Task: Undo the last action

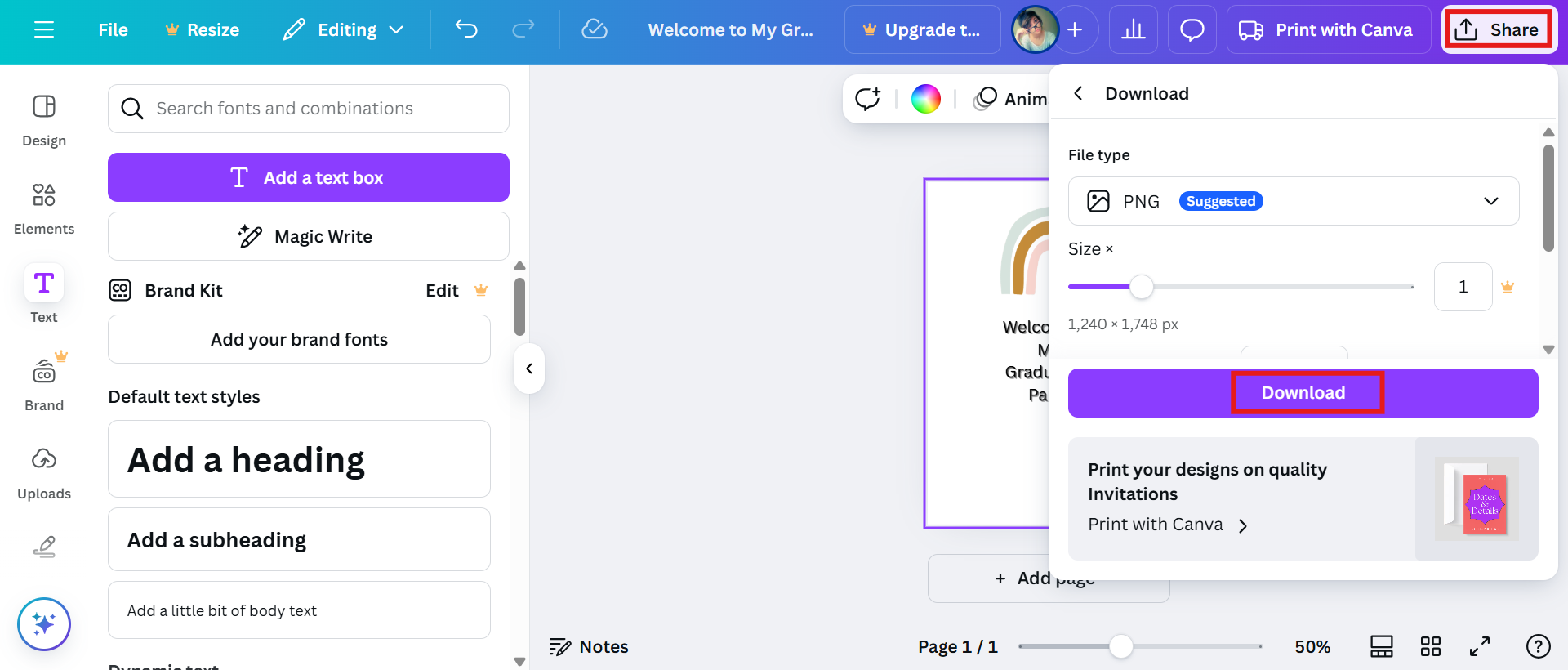Action: [466, 30]
